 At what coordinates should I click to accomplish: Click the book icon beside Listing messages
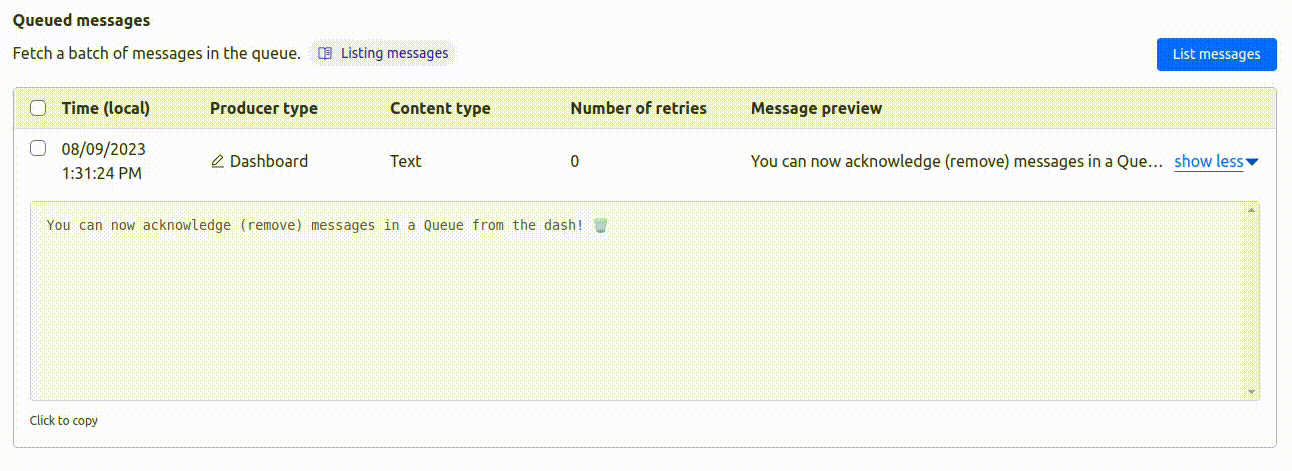325,54
